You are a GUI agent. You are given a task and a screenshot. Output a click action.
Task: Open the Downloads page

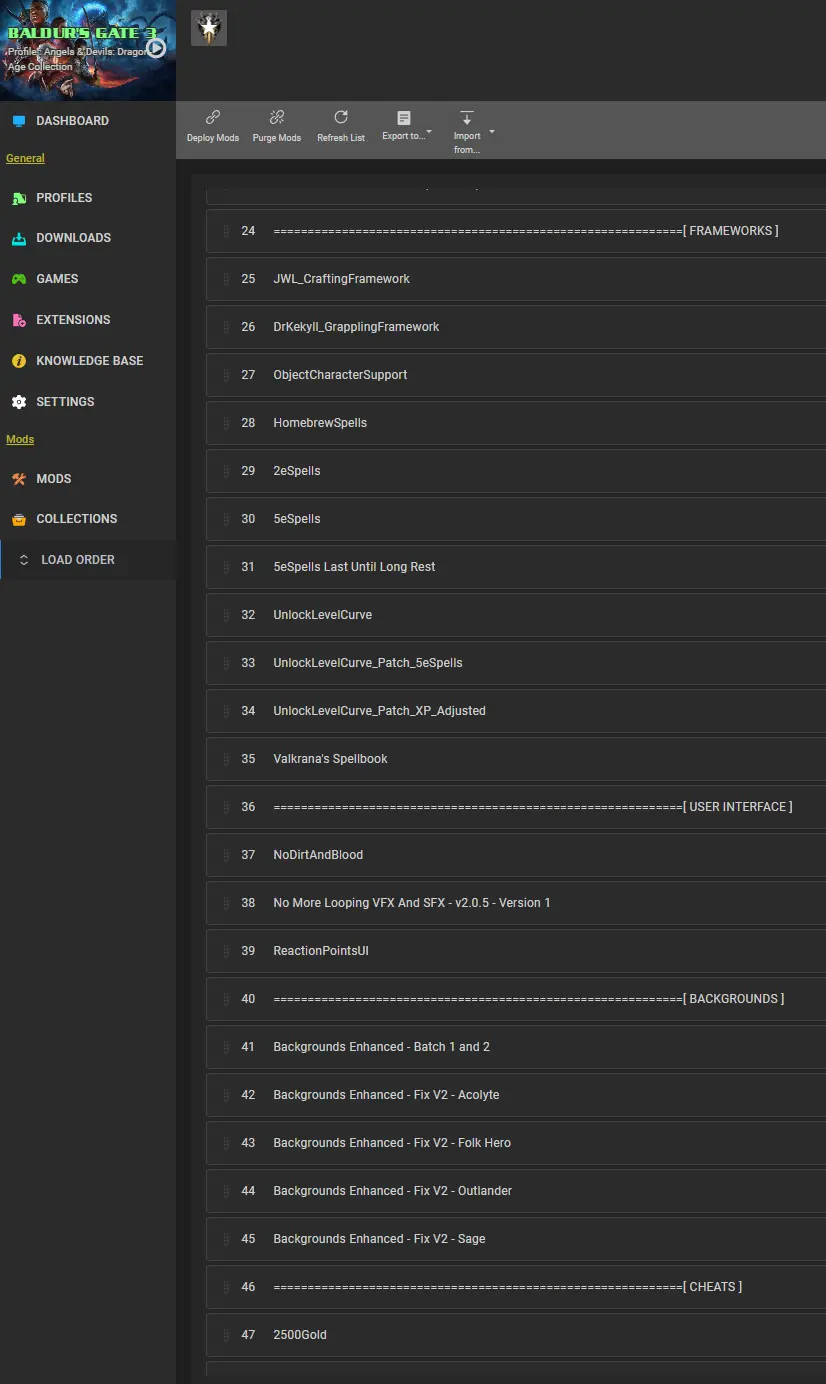coord(88,238)
